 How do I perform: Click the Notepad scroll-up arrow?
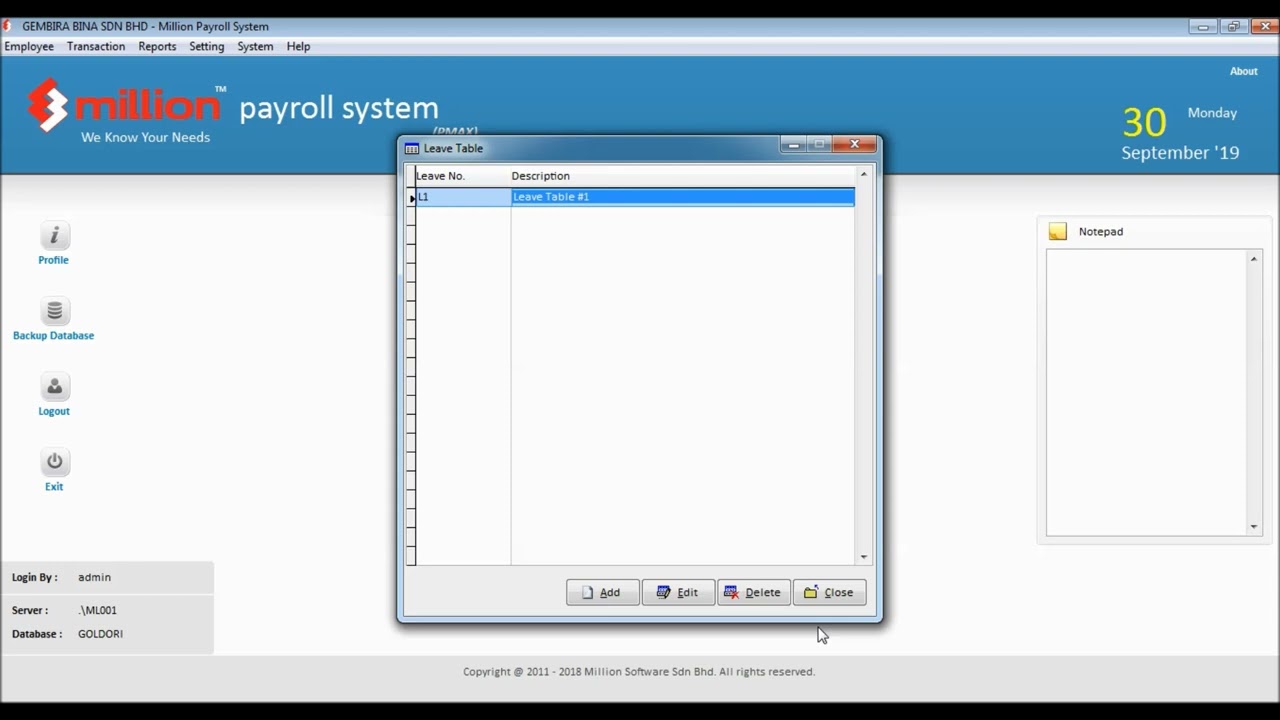[x=1254, y=259]
